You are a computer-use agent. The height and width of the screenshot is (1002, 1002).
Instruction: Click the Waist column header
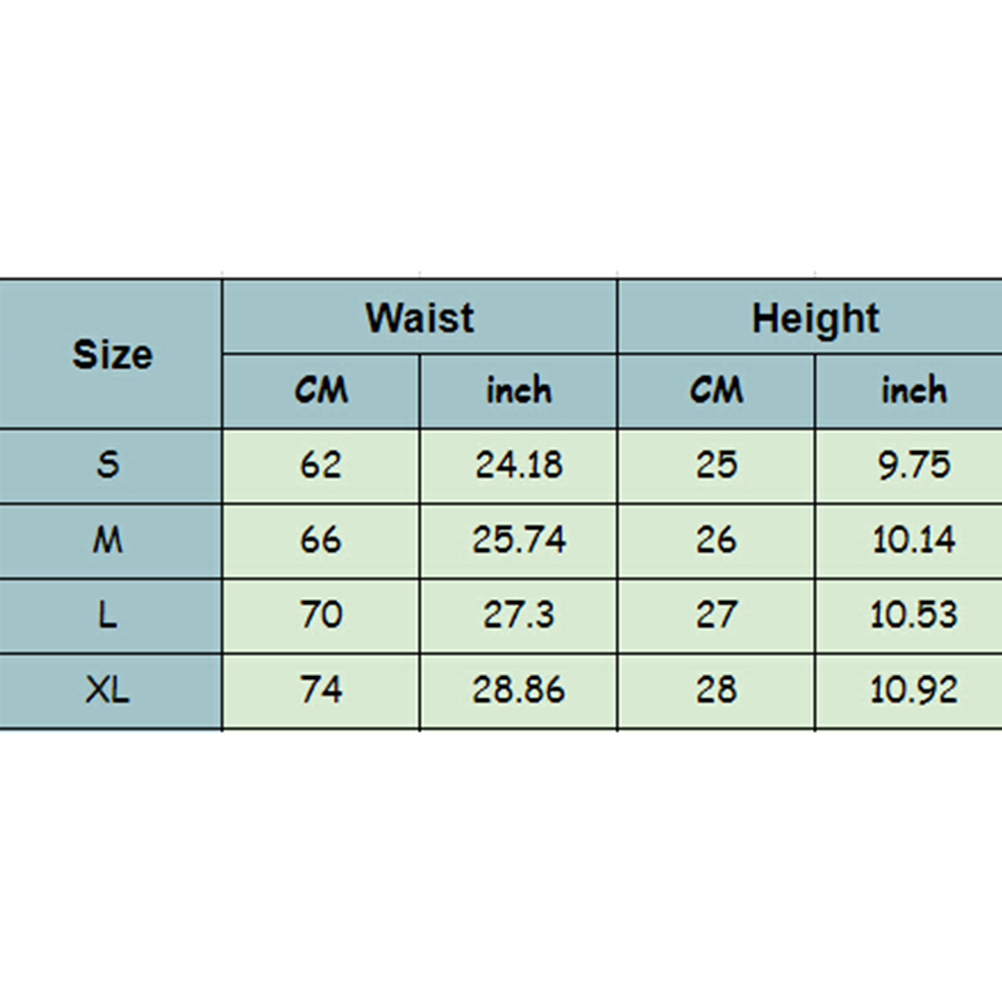pos(420,317)
